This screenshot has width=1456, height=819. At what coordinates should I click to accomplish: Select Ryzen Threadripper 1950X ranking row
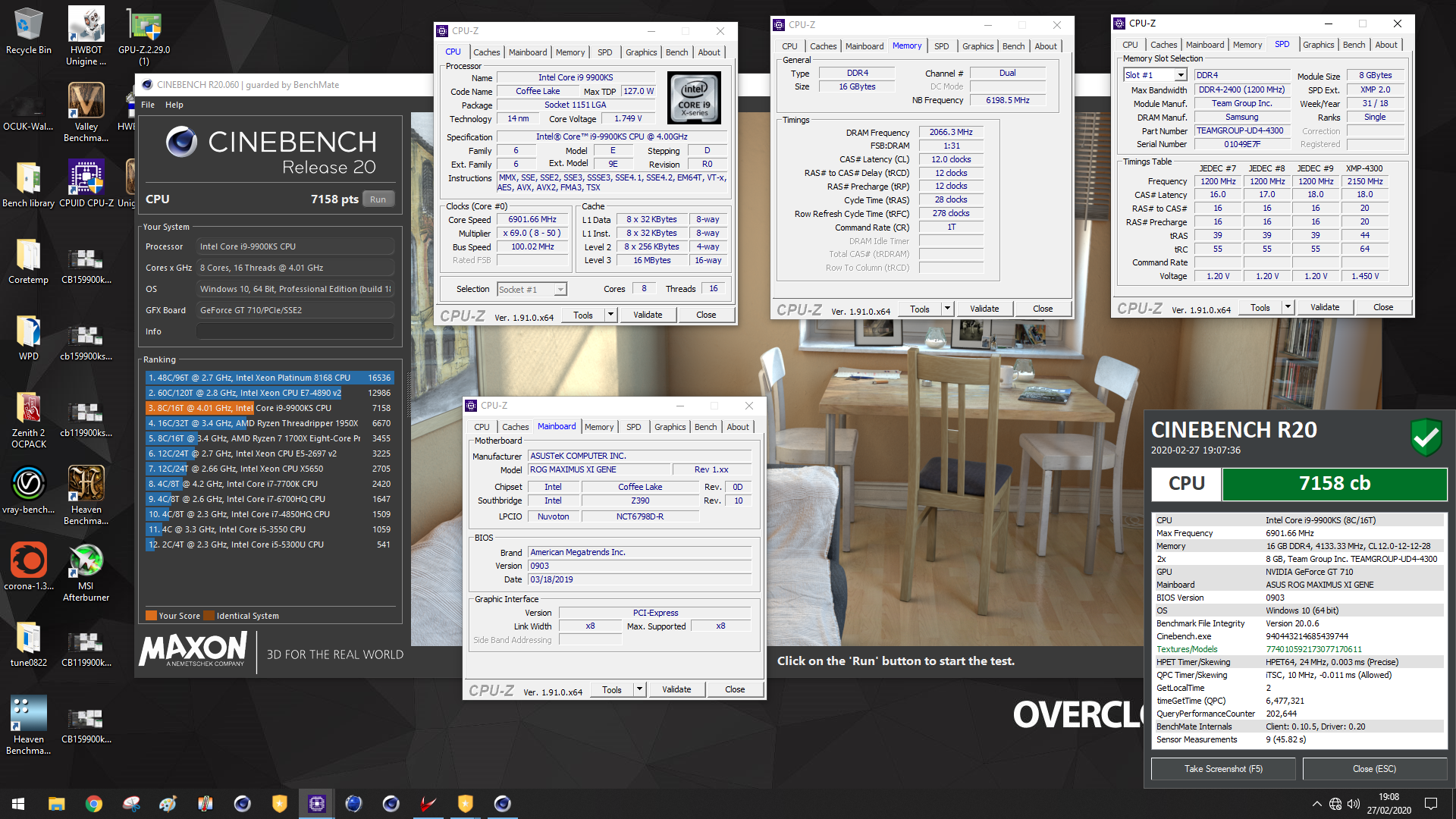click(x=269, y=423)
